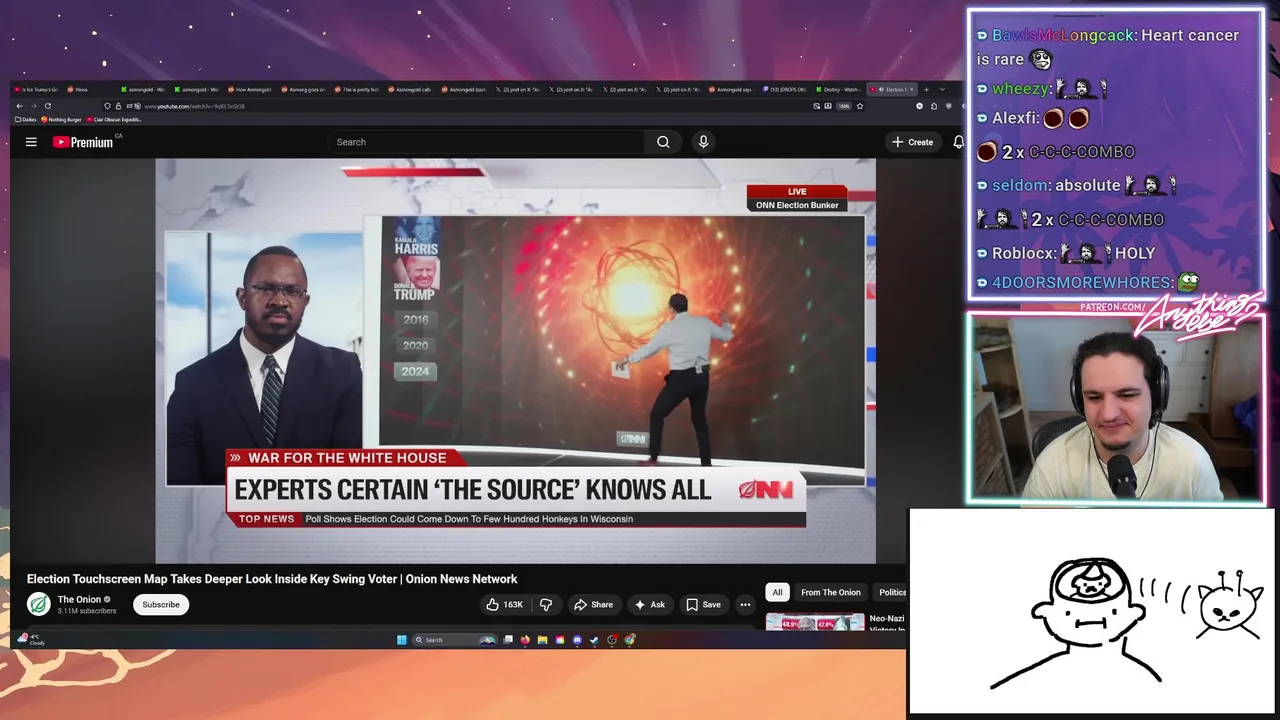Click the "3.11M subscribers" text
Viewport: 1280px width, 720px height.
pyautogui.click(x=87, y=611)
